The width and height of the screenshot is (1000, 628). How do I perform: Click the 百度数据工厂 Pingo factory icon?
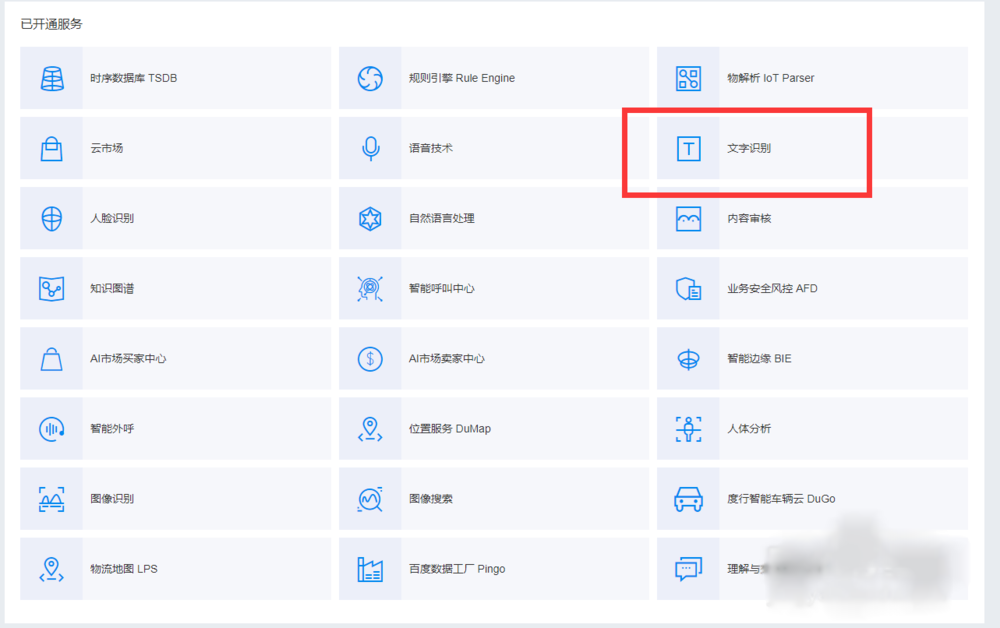click(x=370, y=569)
